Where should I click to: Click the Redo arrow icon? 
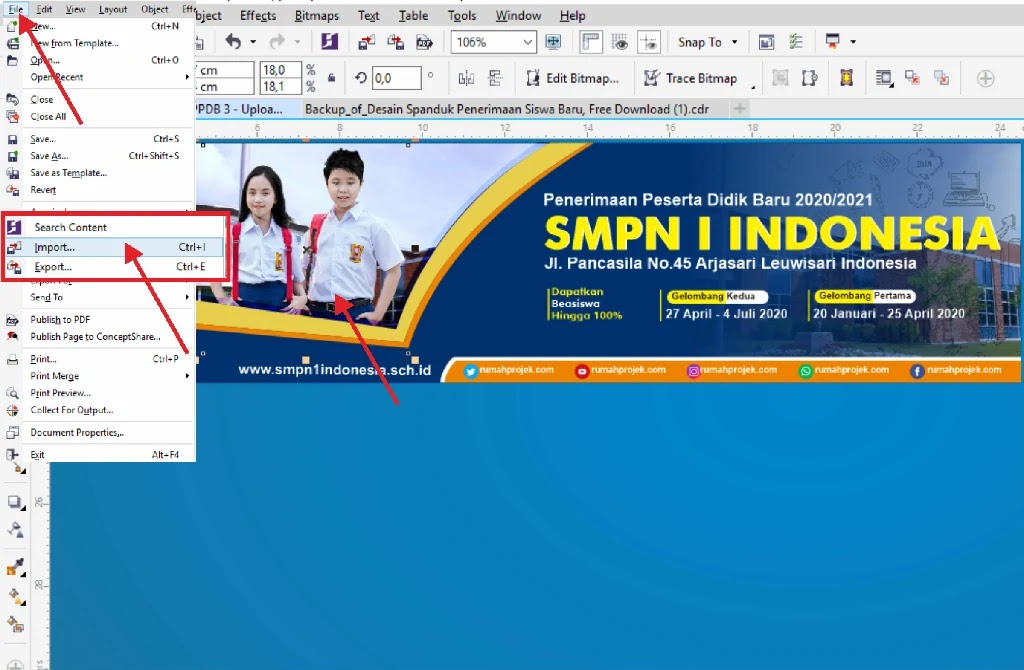pyautogui.click(x=277, y=42)
